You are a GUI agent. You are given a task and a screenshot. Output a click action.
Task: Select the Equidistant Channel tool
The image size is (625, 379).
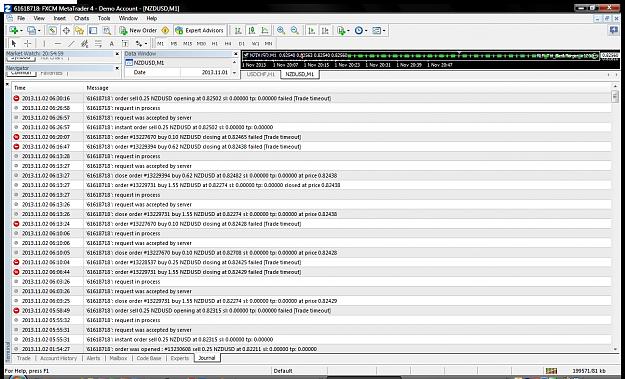(x=85, y=43)
